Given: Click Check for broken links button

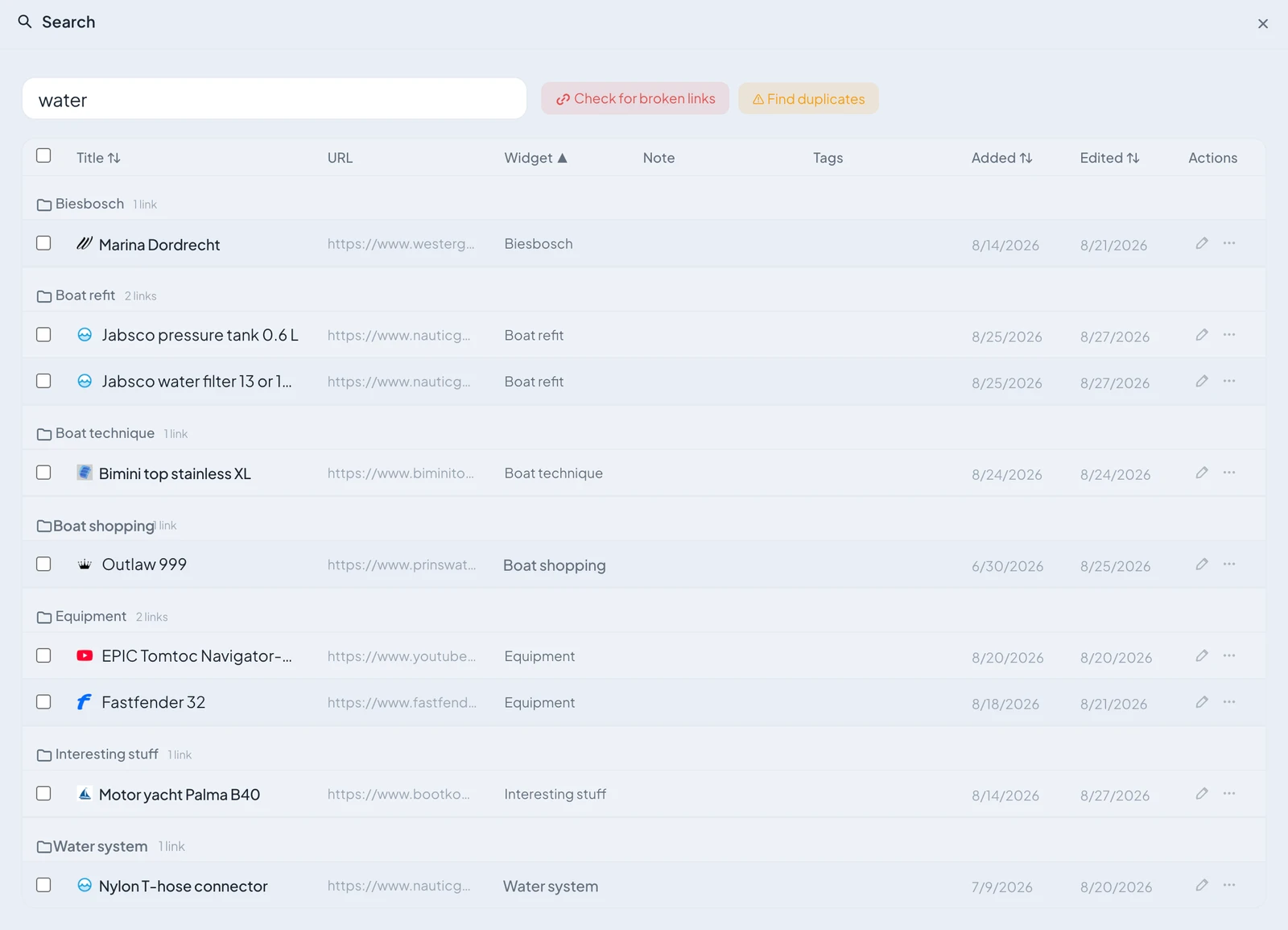Looking at the screenshot, I should 635,98.
